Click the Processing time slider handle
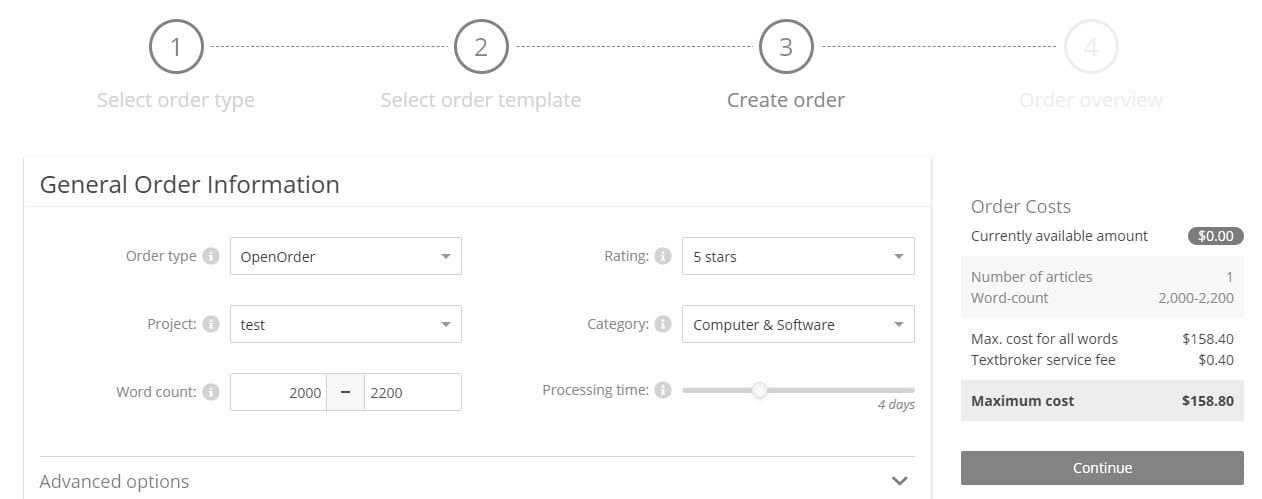This screenshot has width=1262, height=499. 760,390
